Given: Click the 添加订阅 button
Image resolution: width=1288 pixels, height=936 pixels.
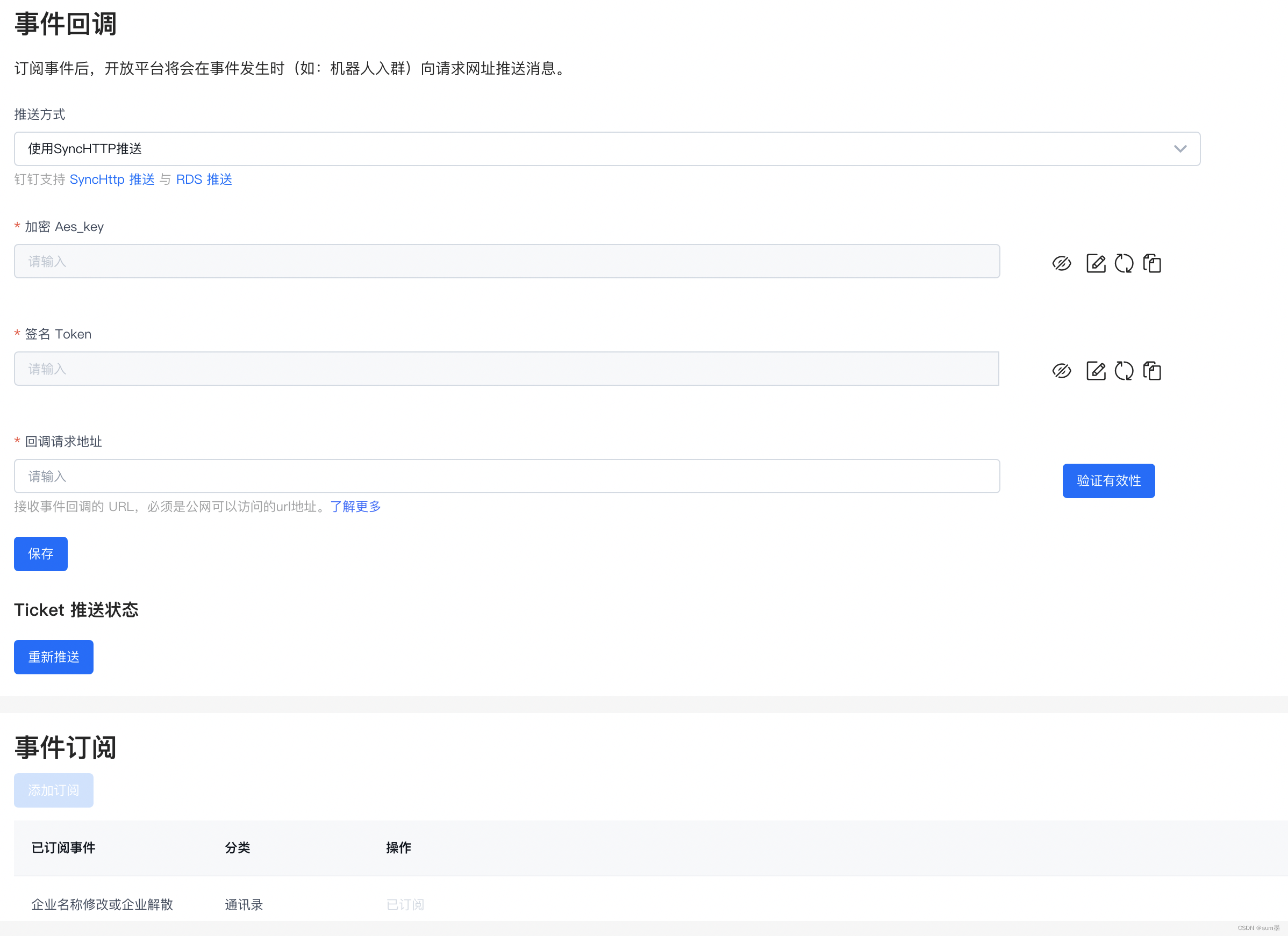Looking at the screenshot, I should tap(53, 789).
